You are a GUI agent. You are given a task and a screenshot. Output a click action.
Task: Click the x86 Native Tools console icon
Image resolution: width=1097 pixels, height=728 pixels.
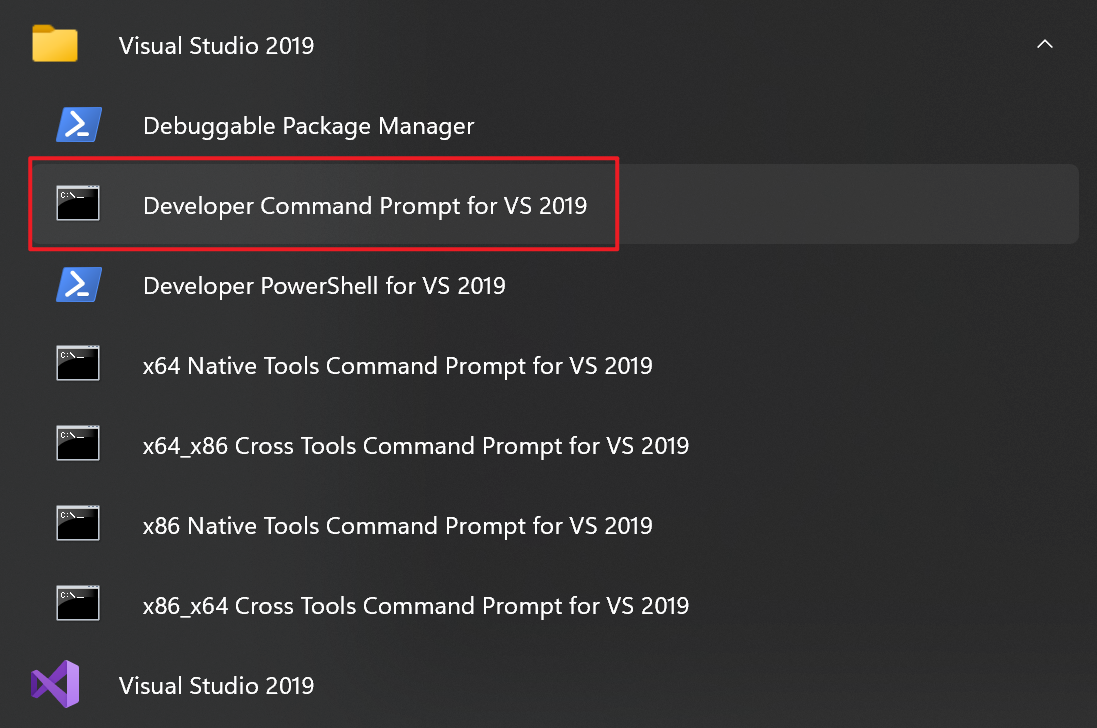click(78, 525)
